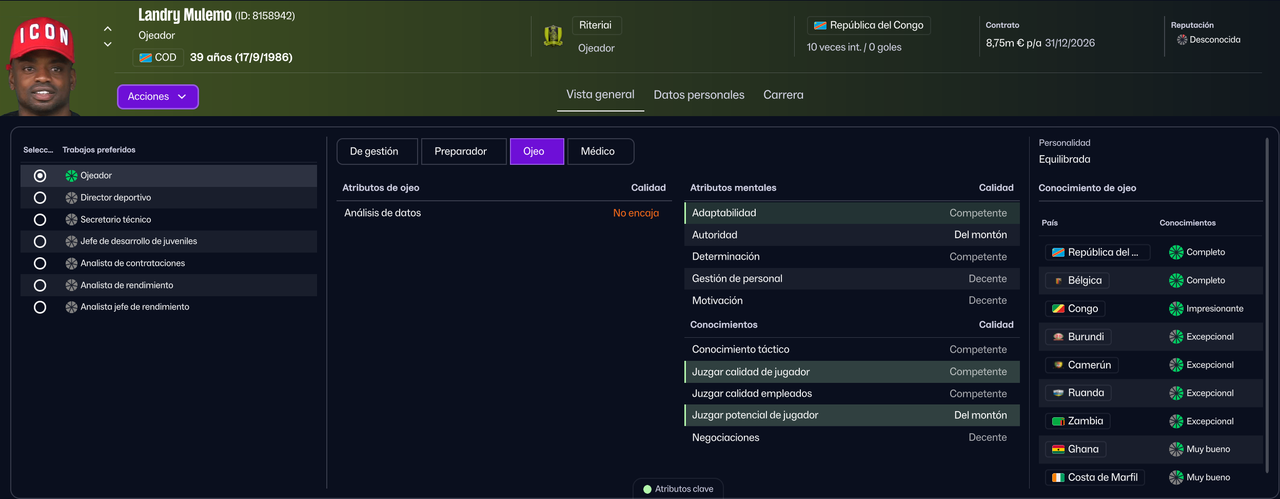The image size is (1280, 499).
Task: Click the Juzgar potencial de jugador row
Action: coord(852,415)
